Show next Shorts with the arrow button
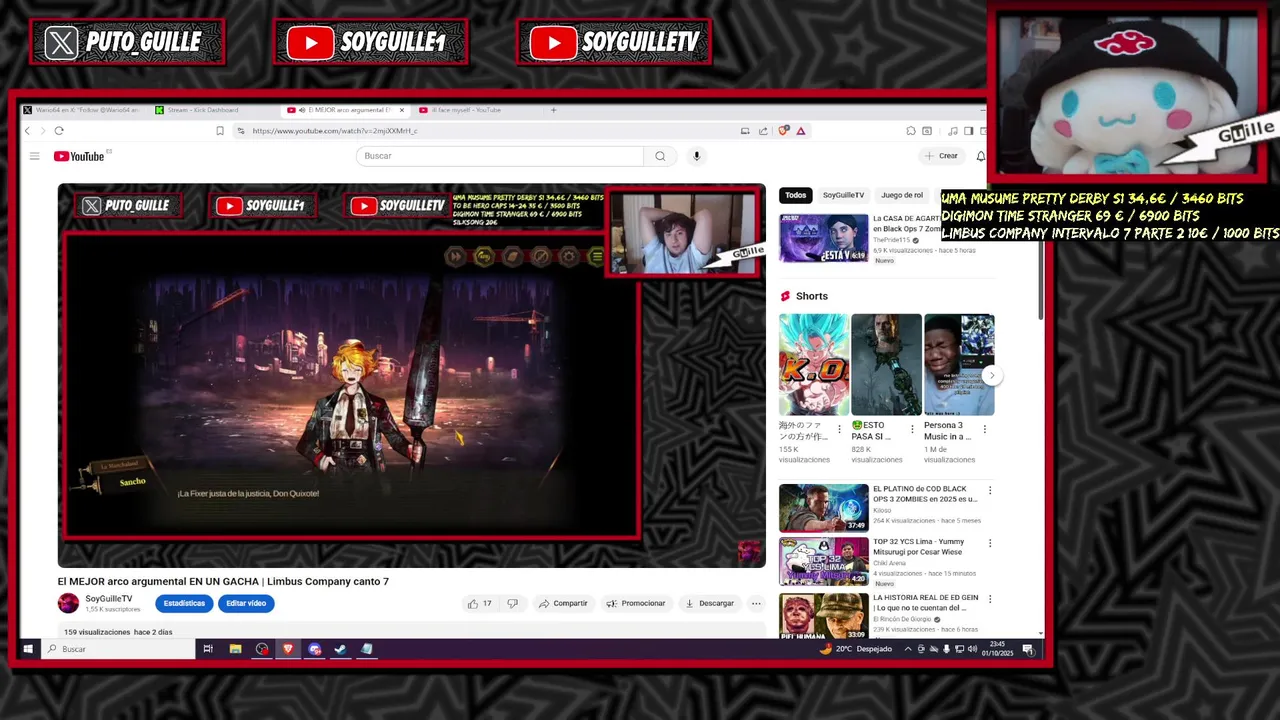Screen dimensions: 1280x720 pos(991,376)
